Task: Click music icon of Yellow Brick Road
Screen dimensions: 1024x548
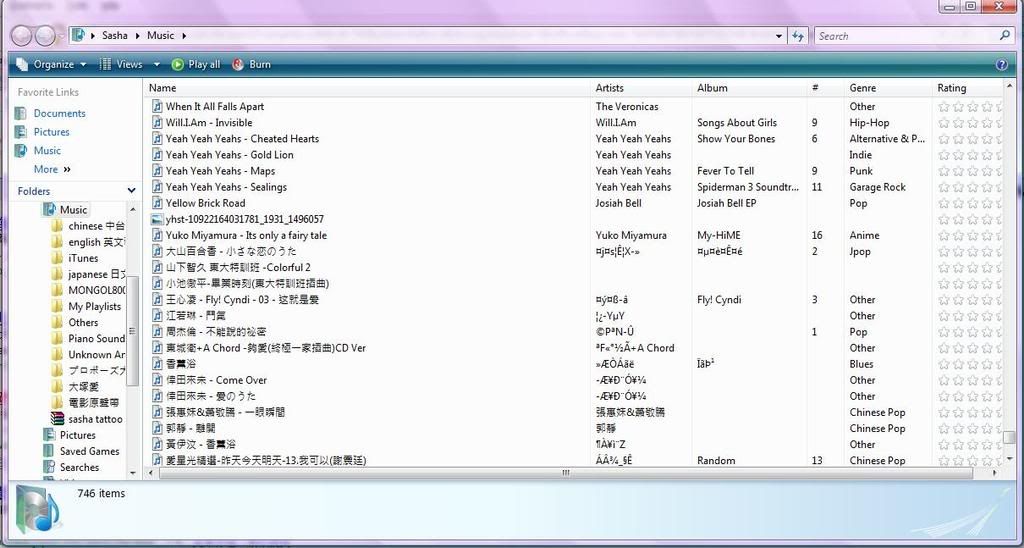Action: pos(157,203)
